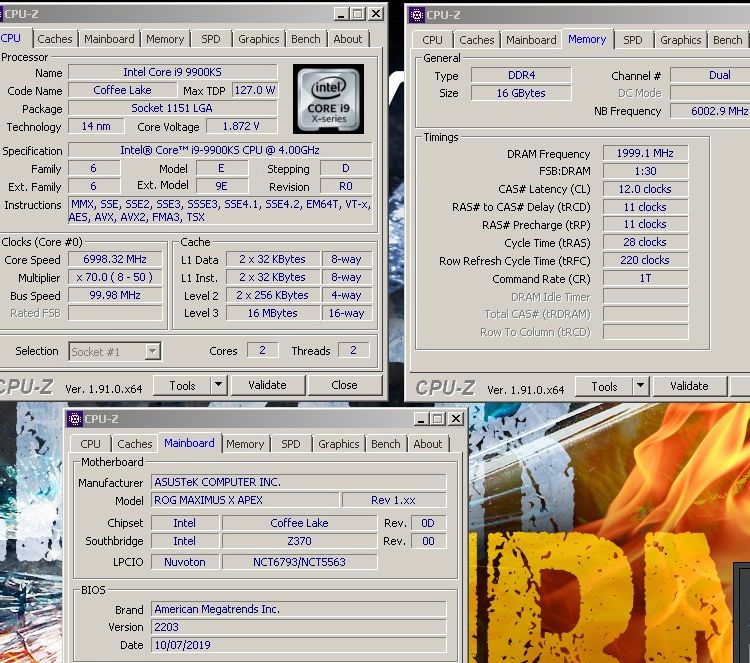Click the LPCIO model 'NCT6793/NCT5563'
This screenshot has width=750, height=663.
(x=299, y=562)
